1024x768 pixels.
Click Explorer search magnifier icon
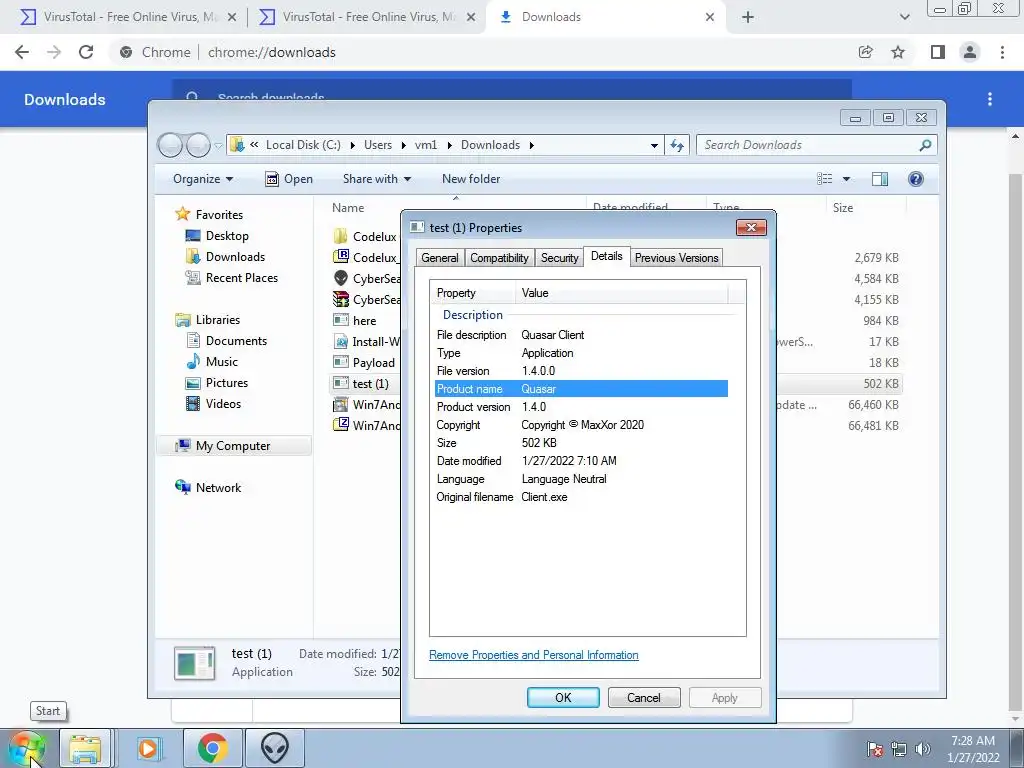pyautogui.click(x=925, y=145)
